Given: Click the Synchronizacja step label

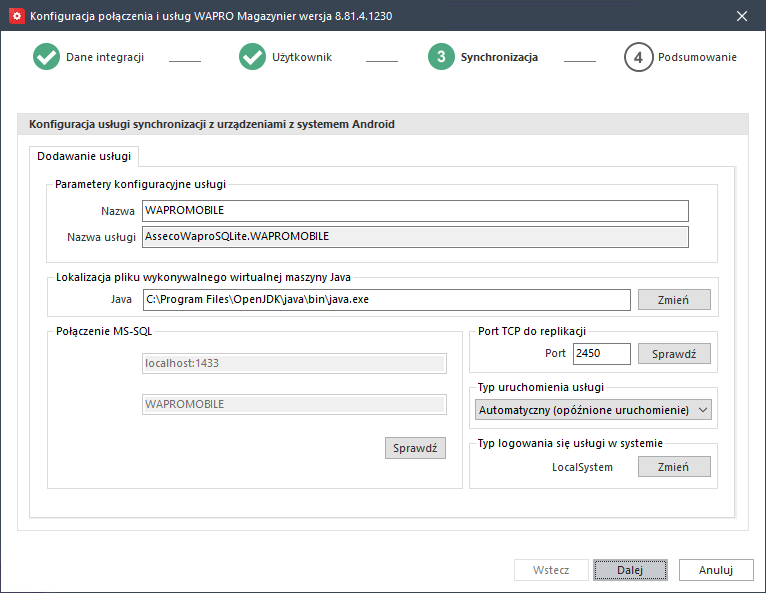Looking at the screenshot, I should [499, 57].
